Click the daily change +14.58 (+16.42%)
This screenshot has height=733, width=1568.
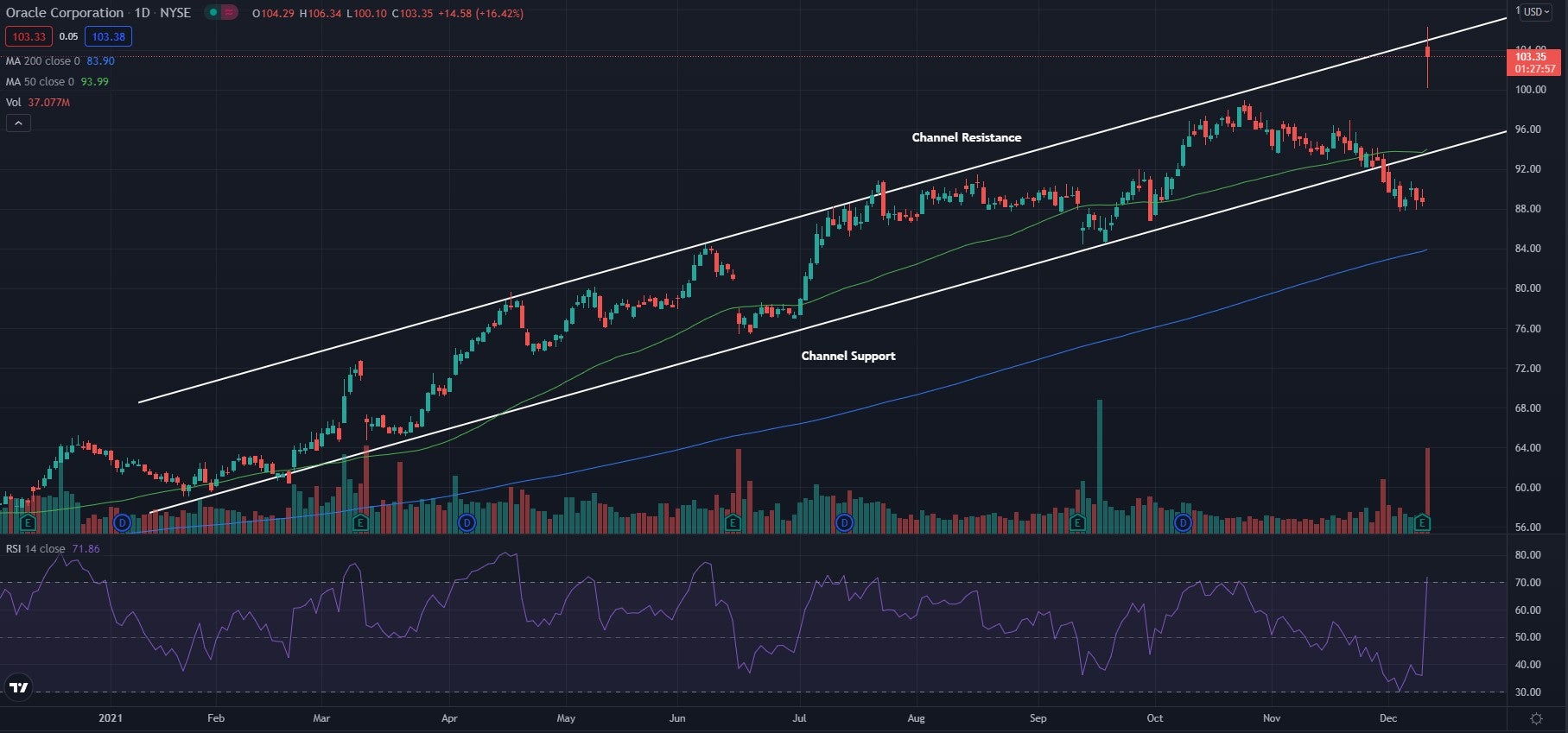tap(482, 14)
